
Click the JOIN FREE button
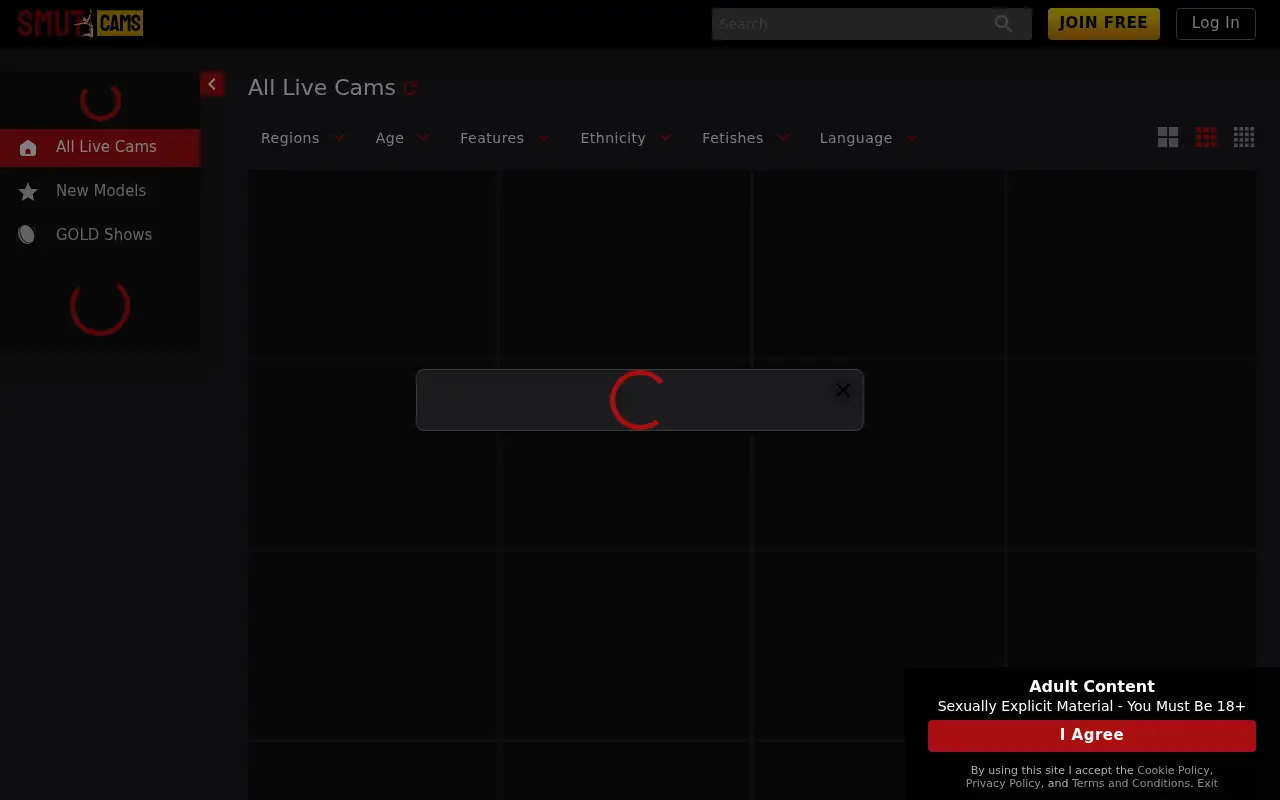click(1104, 23)
